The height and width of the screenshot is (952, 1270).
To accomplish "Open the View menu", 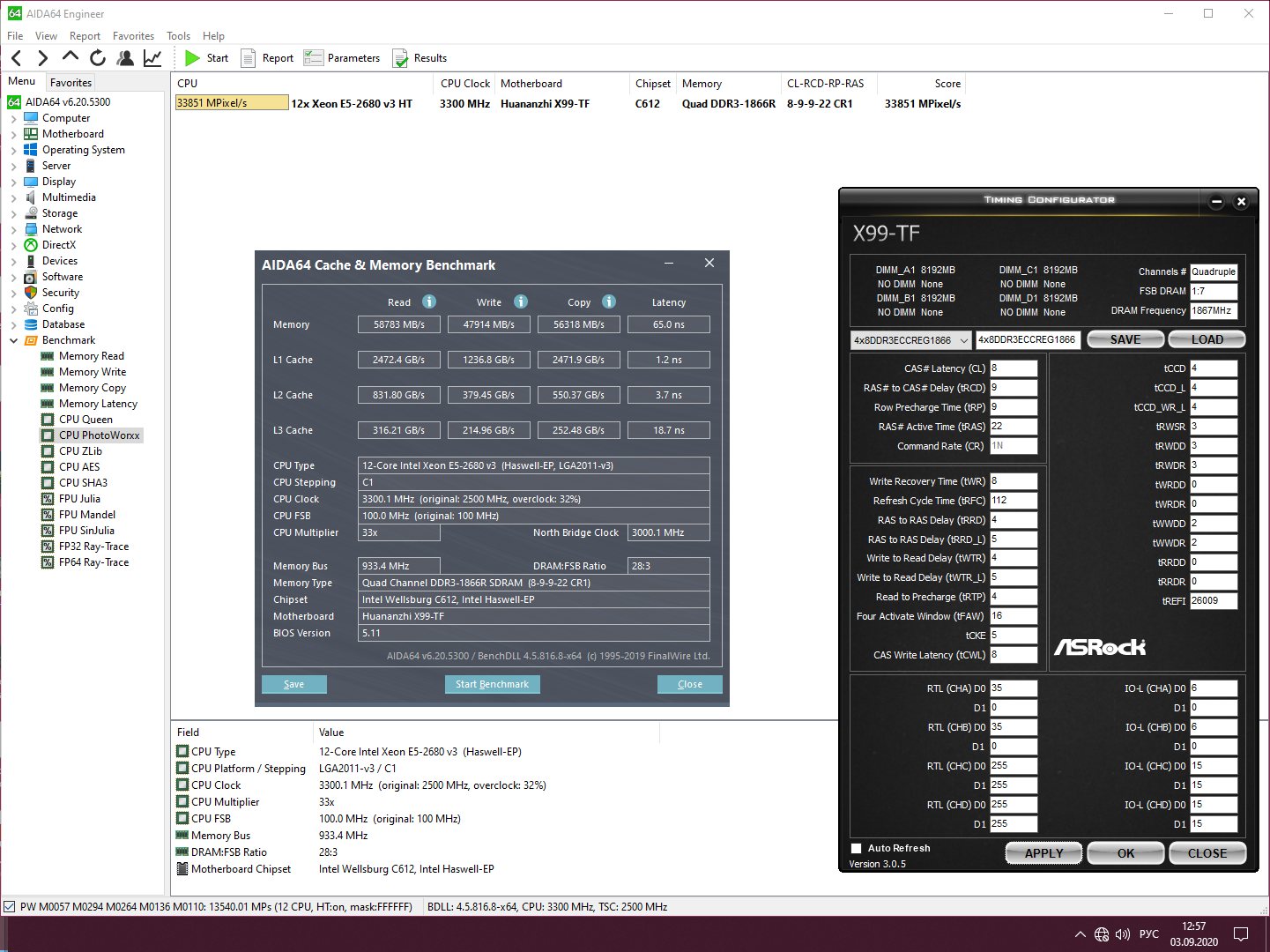I will point(46,36).
